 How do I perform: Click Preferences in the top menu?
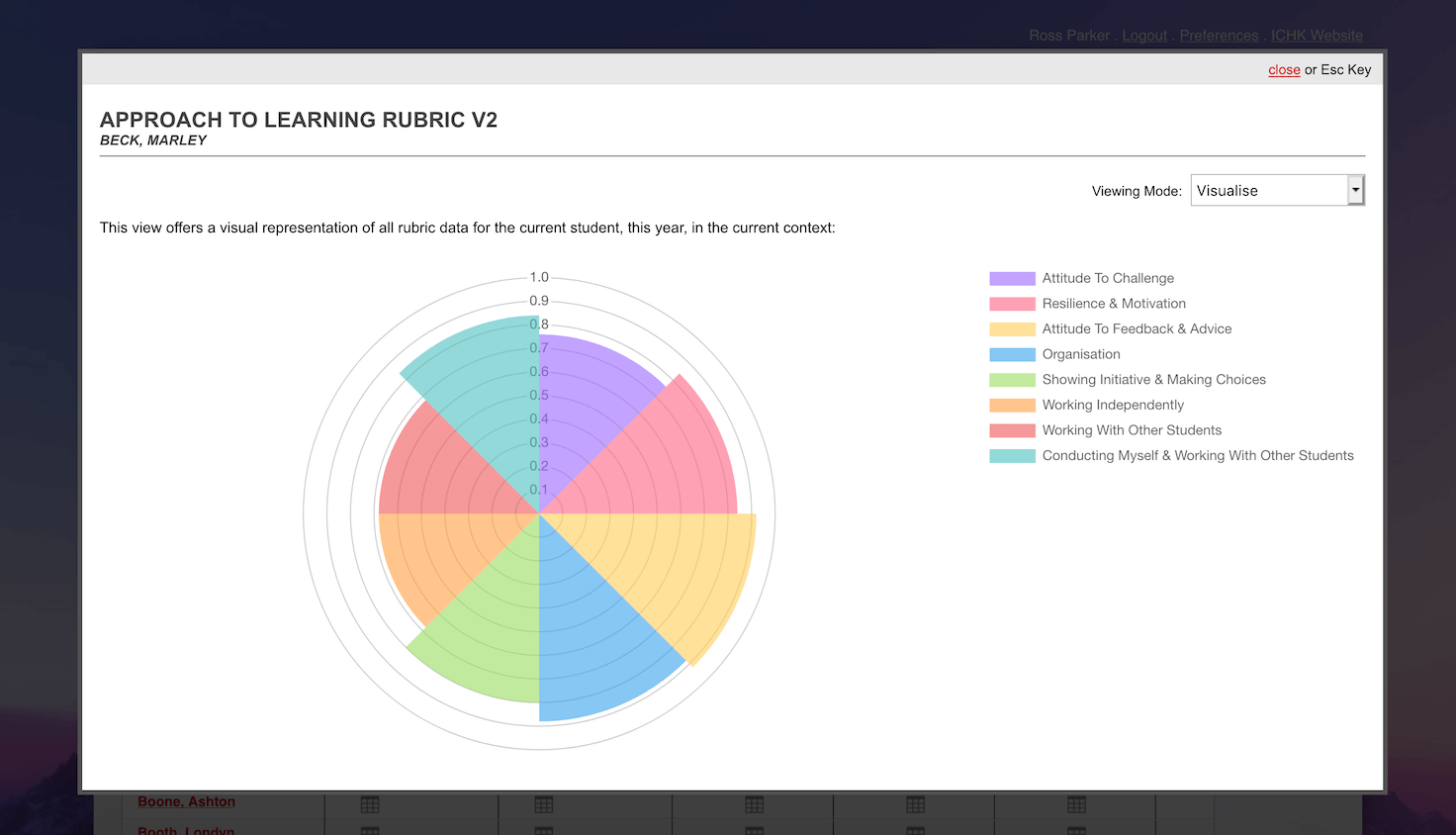point(1219,35)
